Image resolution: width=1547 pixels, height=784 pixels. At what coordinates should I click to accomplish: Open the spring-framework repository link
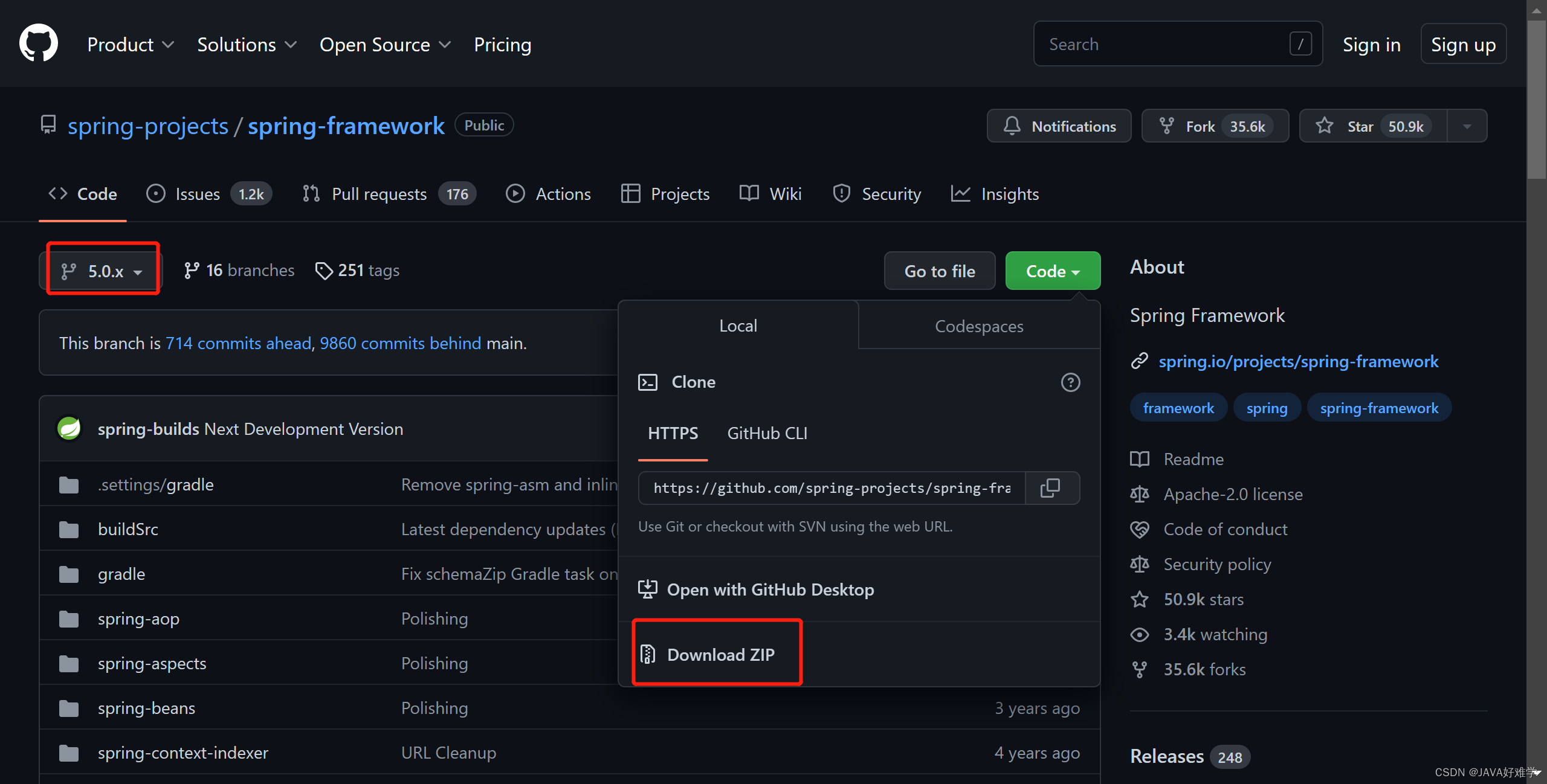click(346, 126)
